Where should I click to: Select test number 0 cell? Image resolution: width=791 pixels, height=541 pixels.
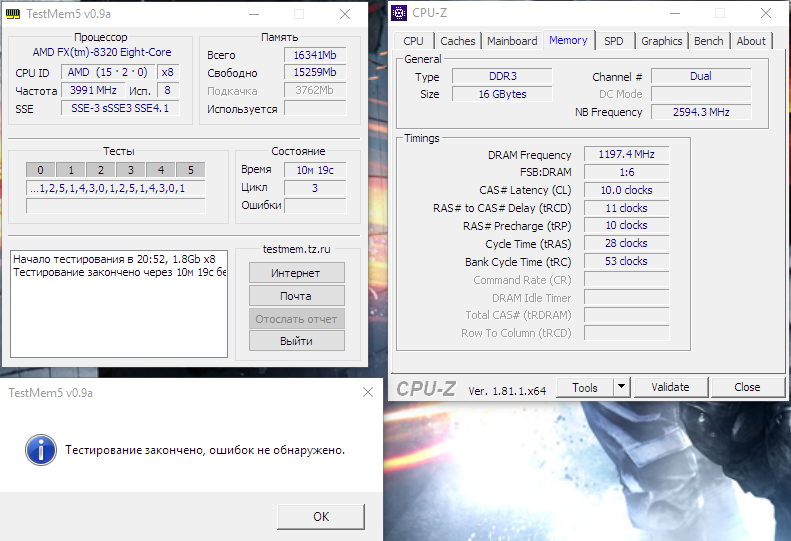(40, 170)
